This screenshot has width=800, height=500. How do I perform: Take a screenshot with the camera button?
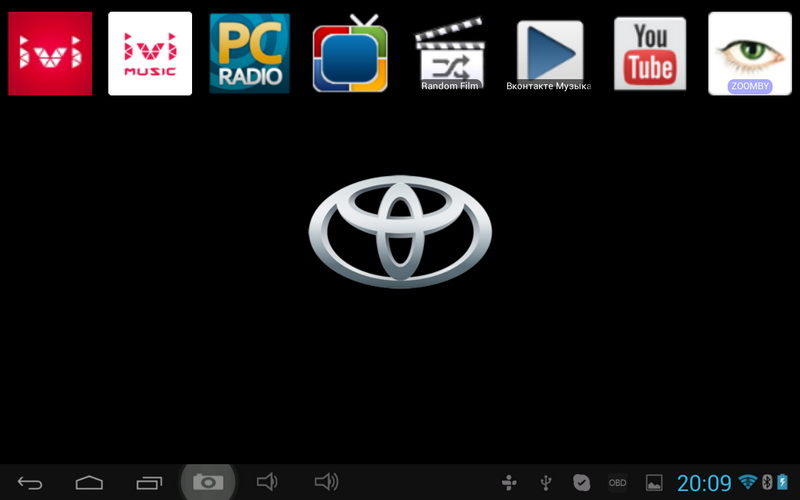pyautogui.click(x=208, y=482)
